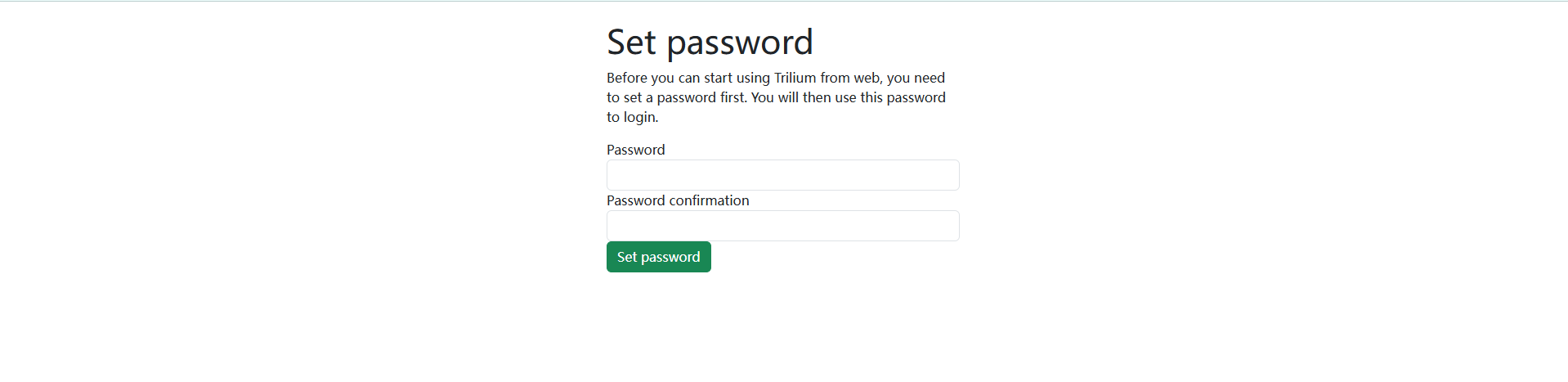Focus the Password input field
The image size is (1568, 382).
tap(782, 175)
